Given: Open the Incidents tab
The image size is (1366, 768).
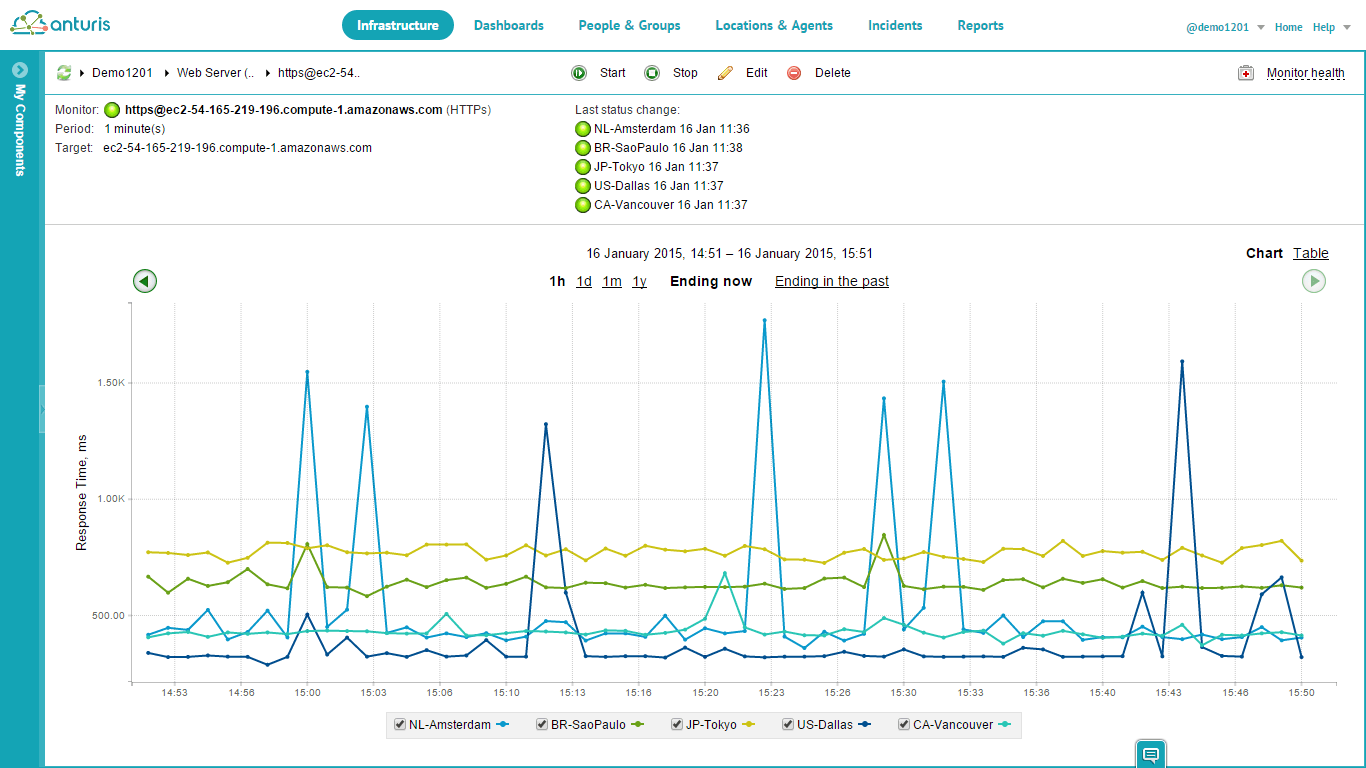Looking at the screenshot, I should pyautogui.click(x=895, y=26).
